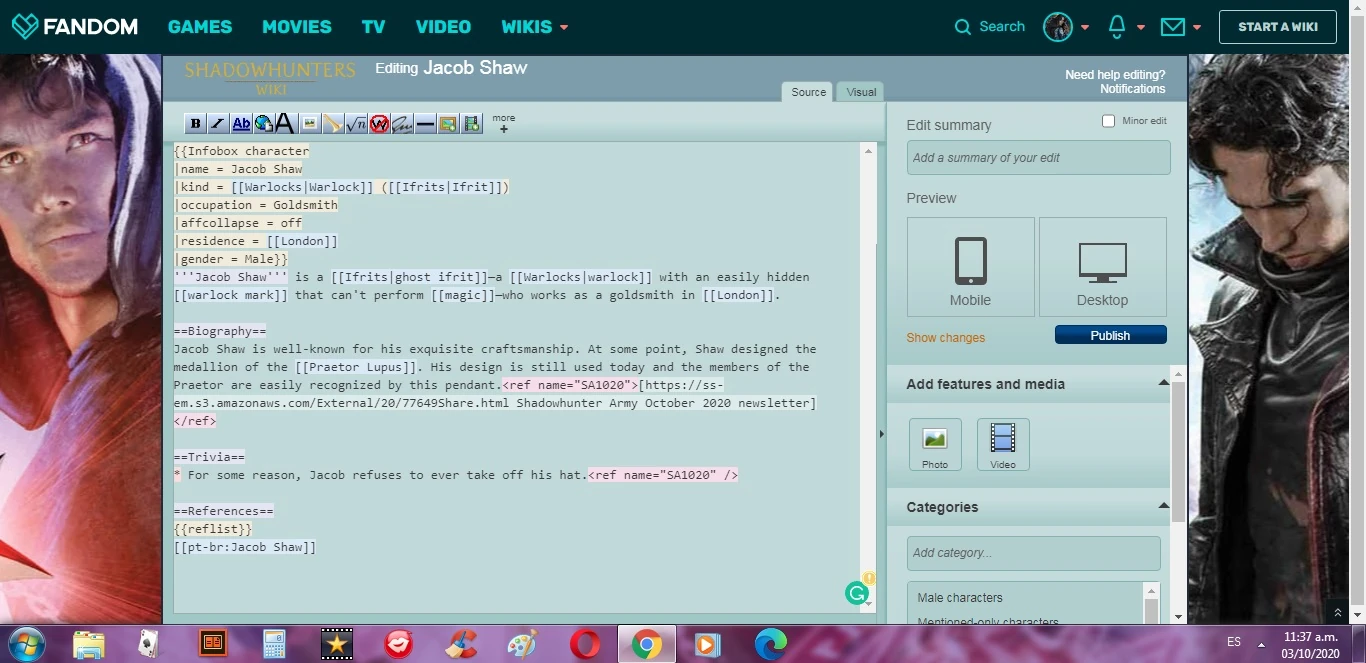The height and width of the screenshot is (663, 1366).
Task: Open the Opera browser from taskbar
Action: [585, 645]
